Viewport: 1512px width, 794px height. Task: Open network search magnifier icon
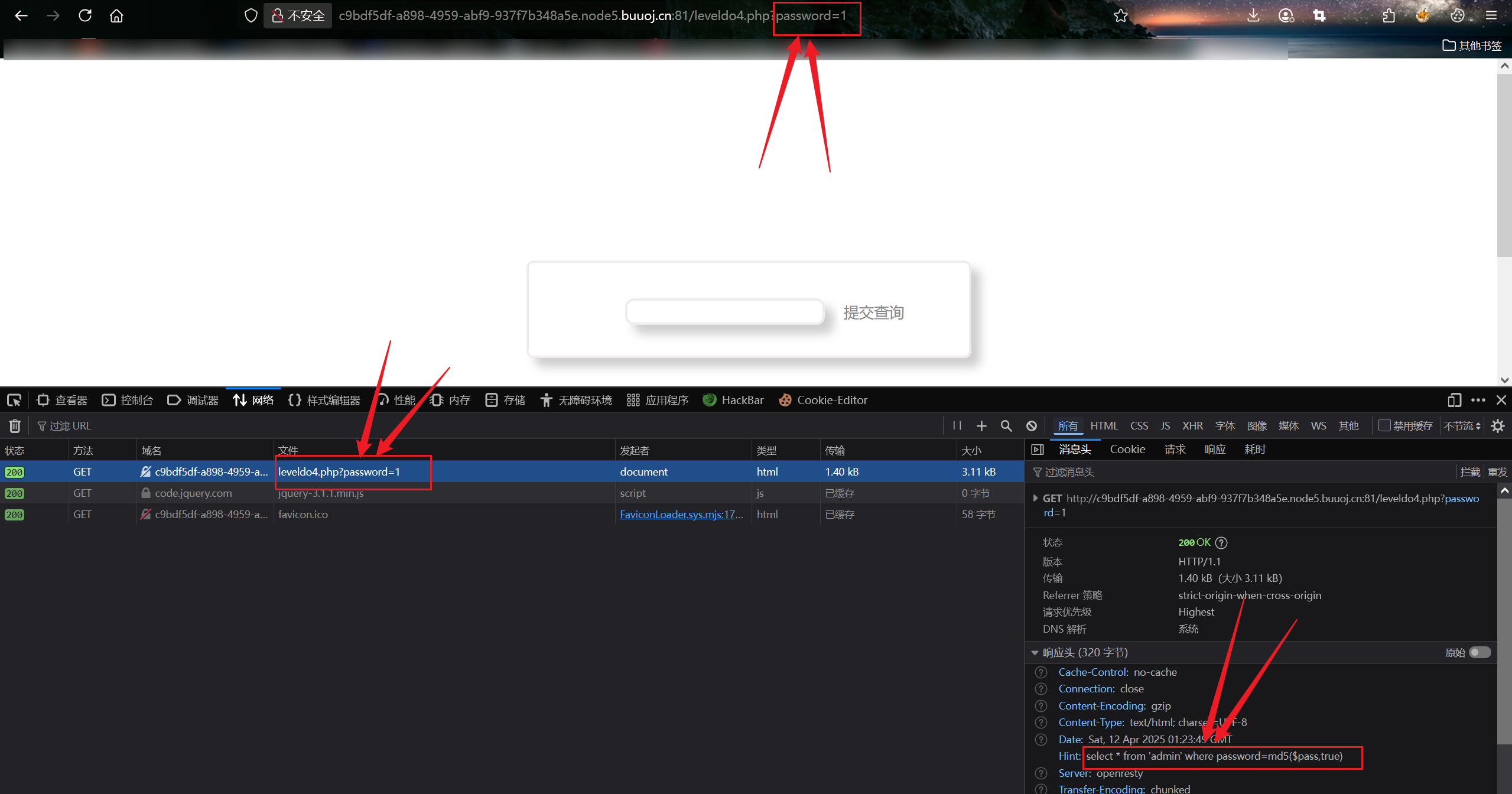1006,426
